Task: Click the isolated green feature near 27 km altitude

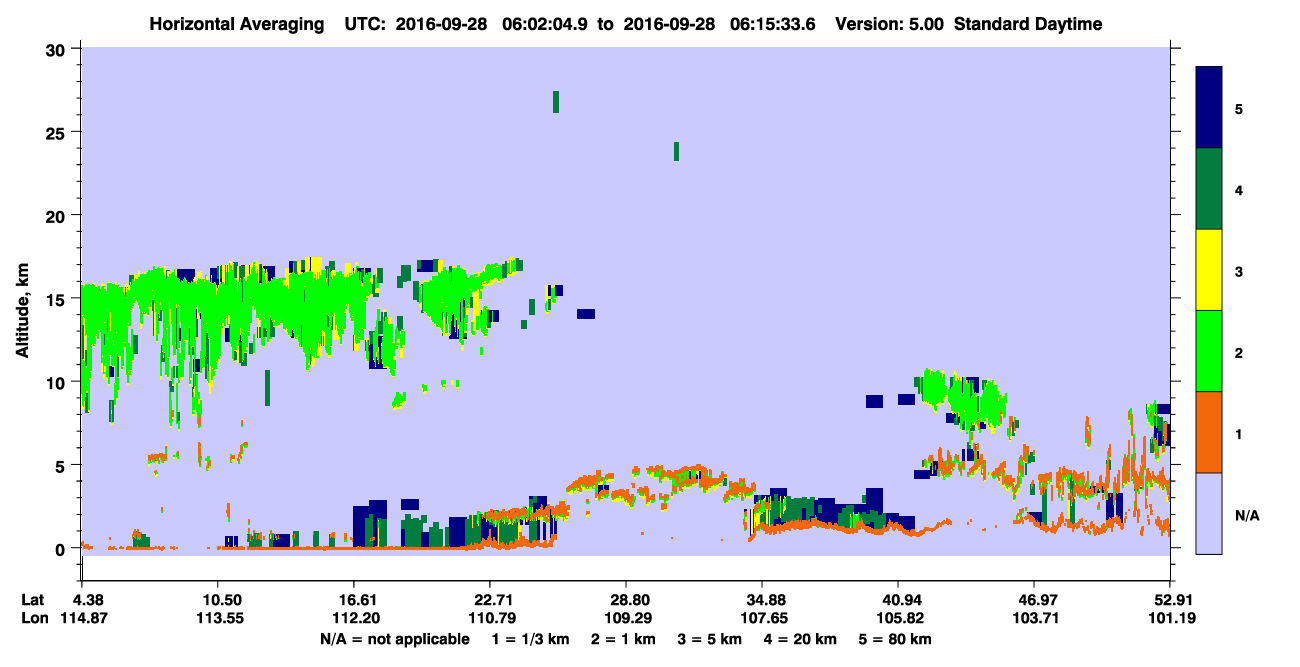Action: click(x=556, y=101)
